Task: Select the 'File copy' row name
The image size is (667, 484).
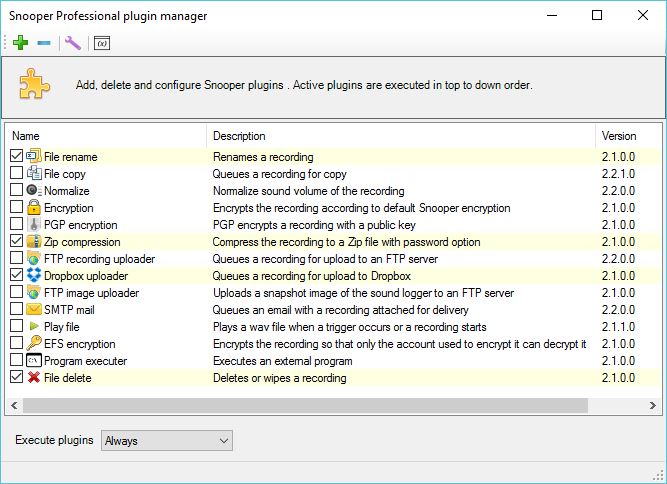Action: [65, 174]
